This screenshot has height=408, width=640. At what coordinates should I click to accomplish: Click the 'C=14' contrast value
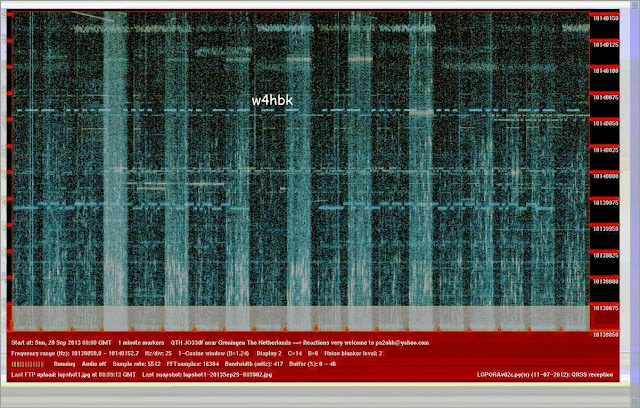[x=295, y=353]
